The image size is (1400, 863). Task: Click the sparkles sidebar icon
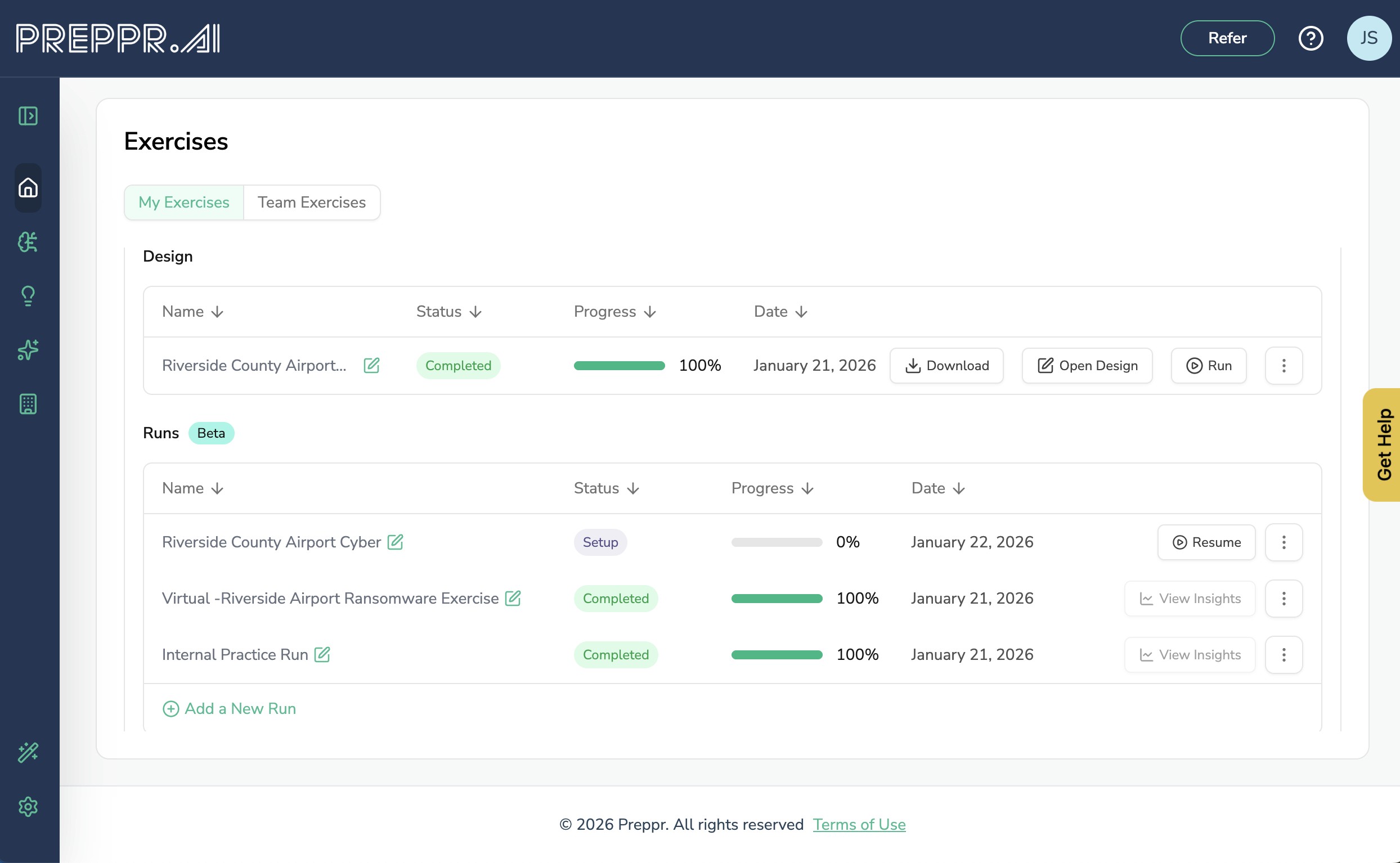(x=28, y=350)
